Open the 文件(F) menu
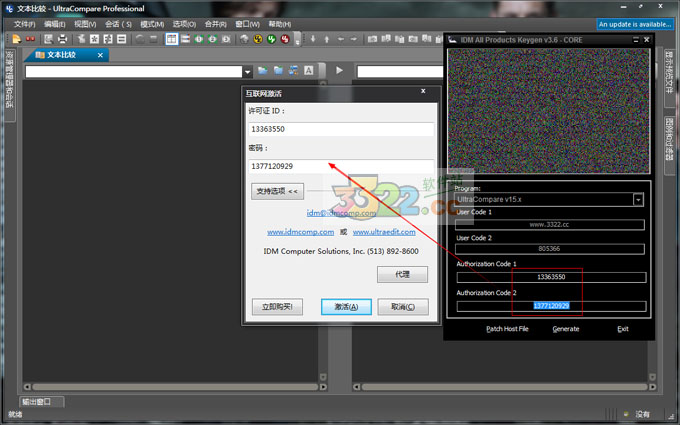The width and height of the screenshot is (680, 425). (x=24, y=24)
